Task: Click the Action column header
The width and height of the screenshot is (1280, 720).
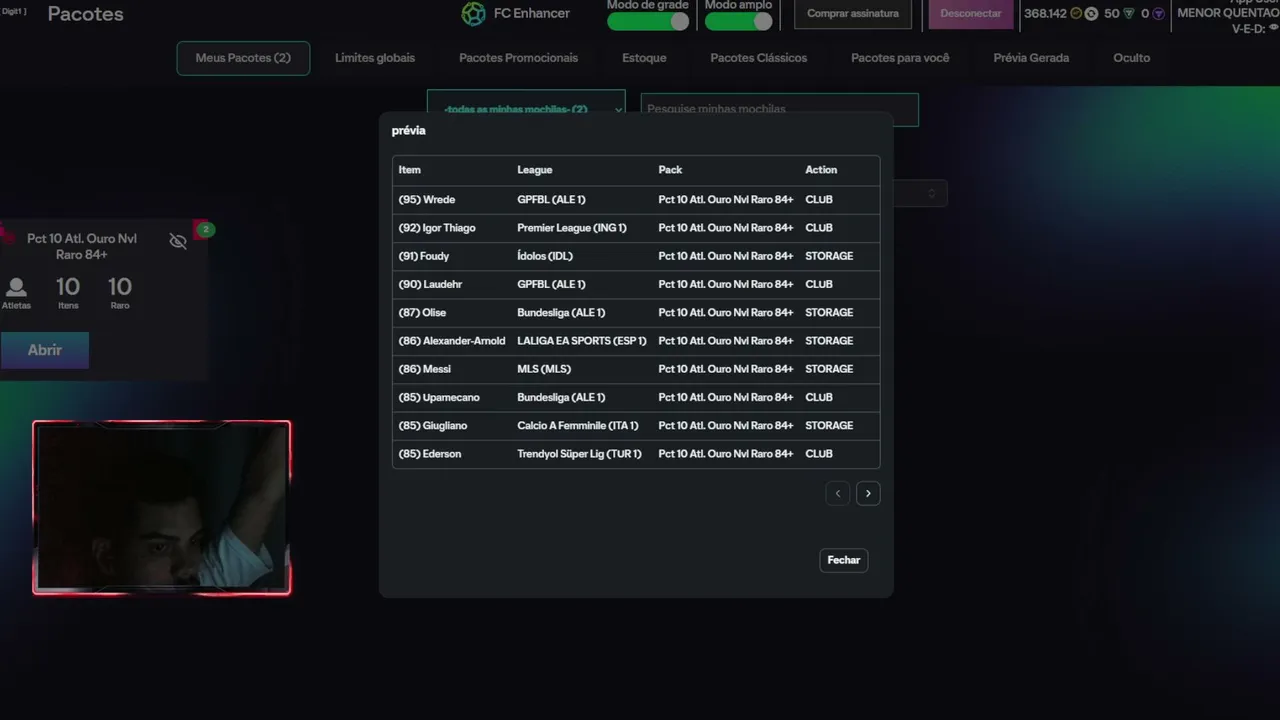Action: pos(821,170)
